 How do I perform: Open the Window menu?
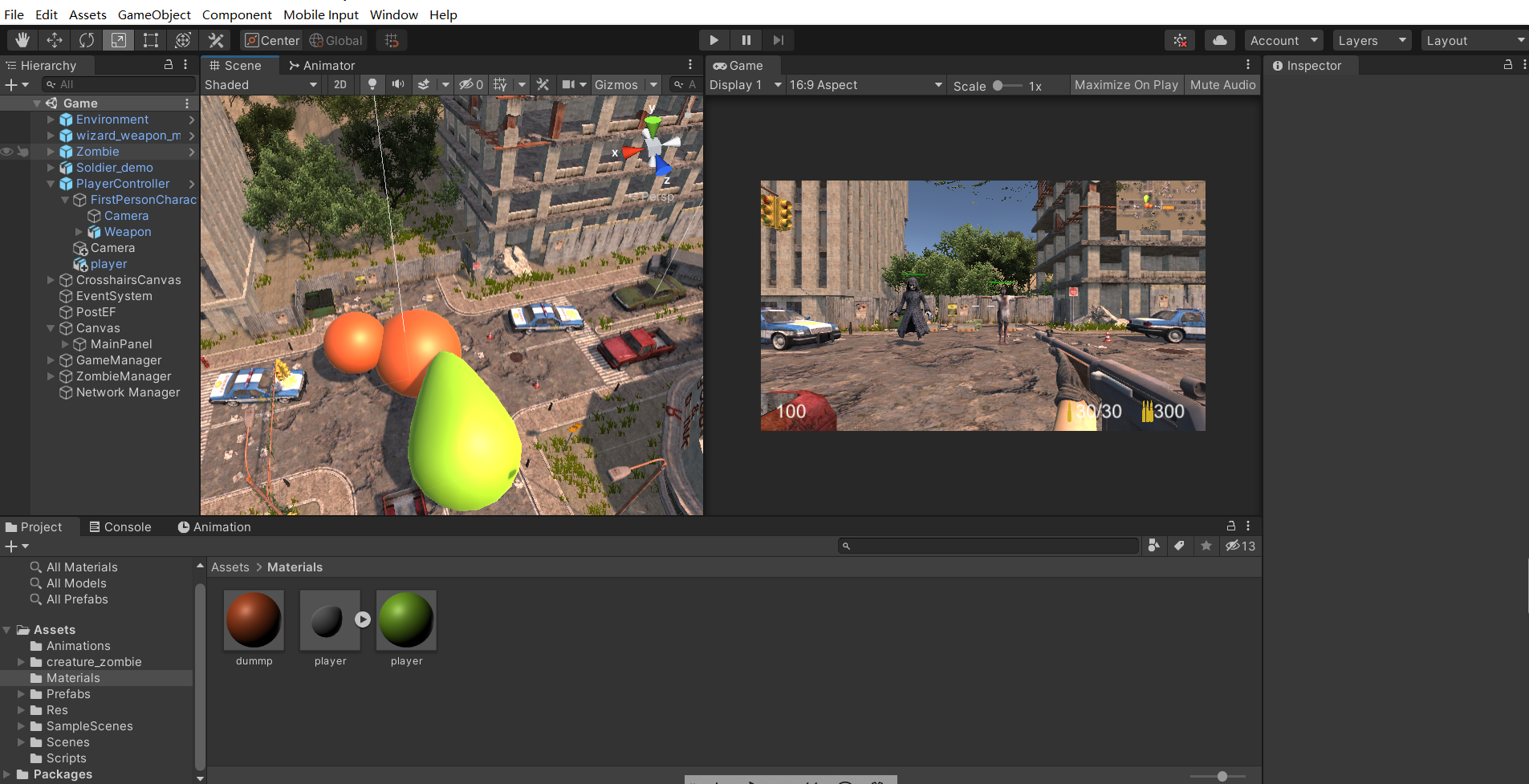click(394, 14)
